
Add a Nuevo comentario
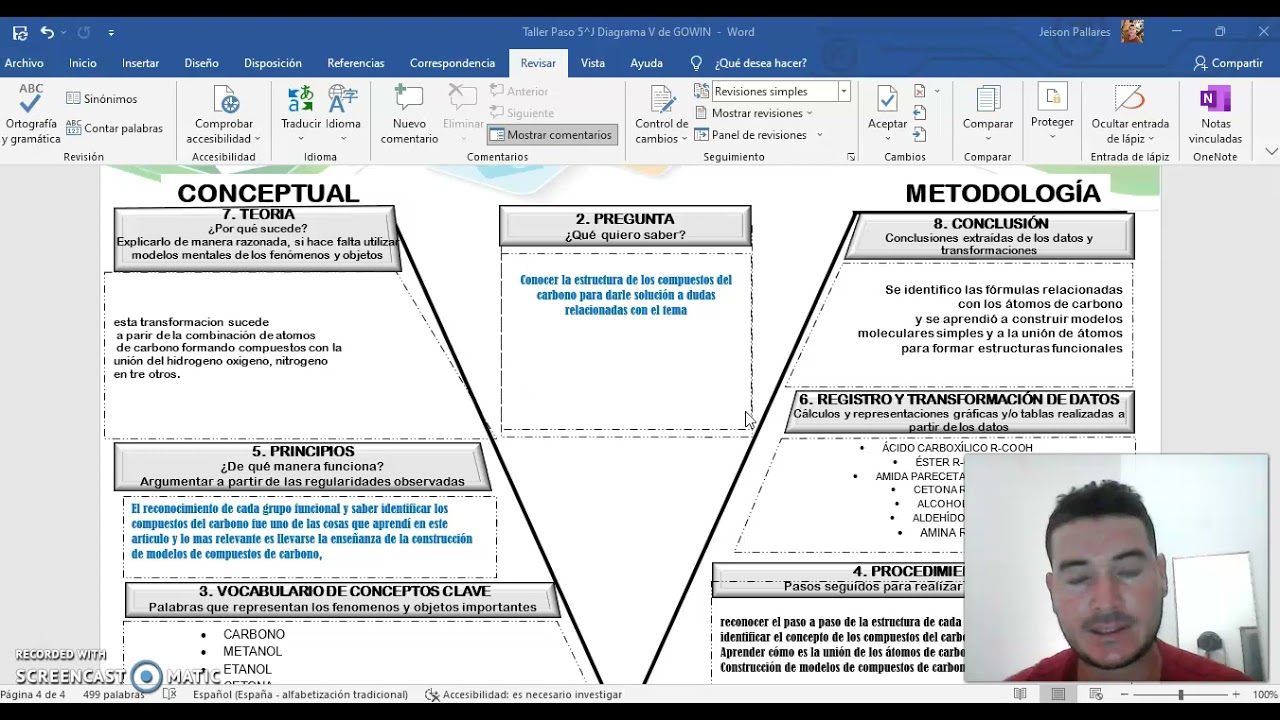click(x=409, y=115)
